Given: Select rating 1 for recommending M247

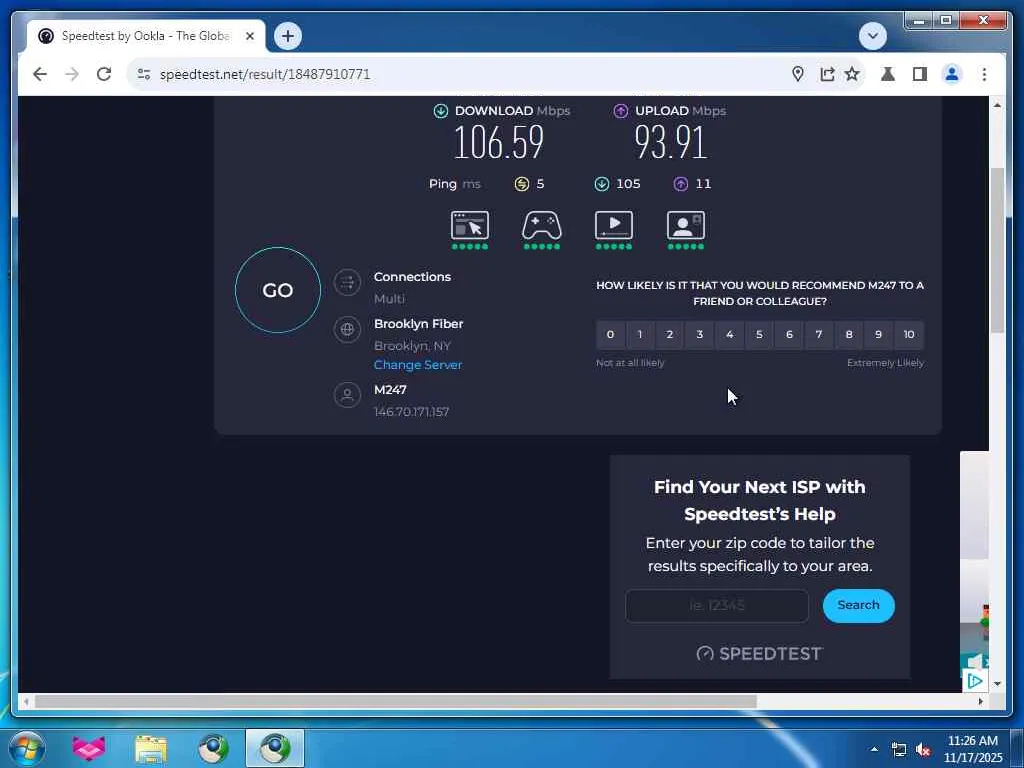Looking at the screenshot, I should (640, 334).
